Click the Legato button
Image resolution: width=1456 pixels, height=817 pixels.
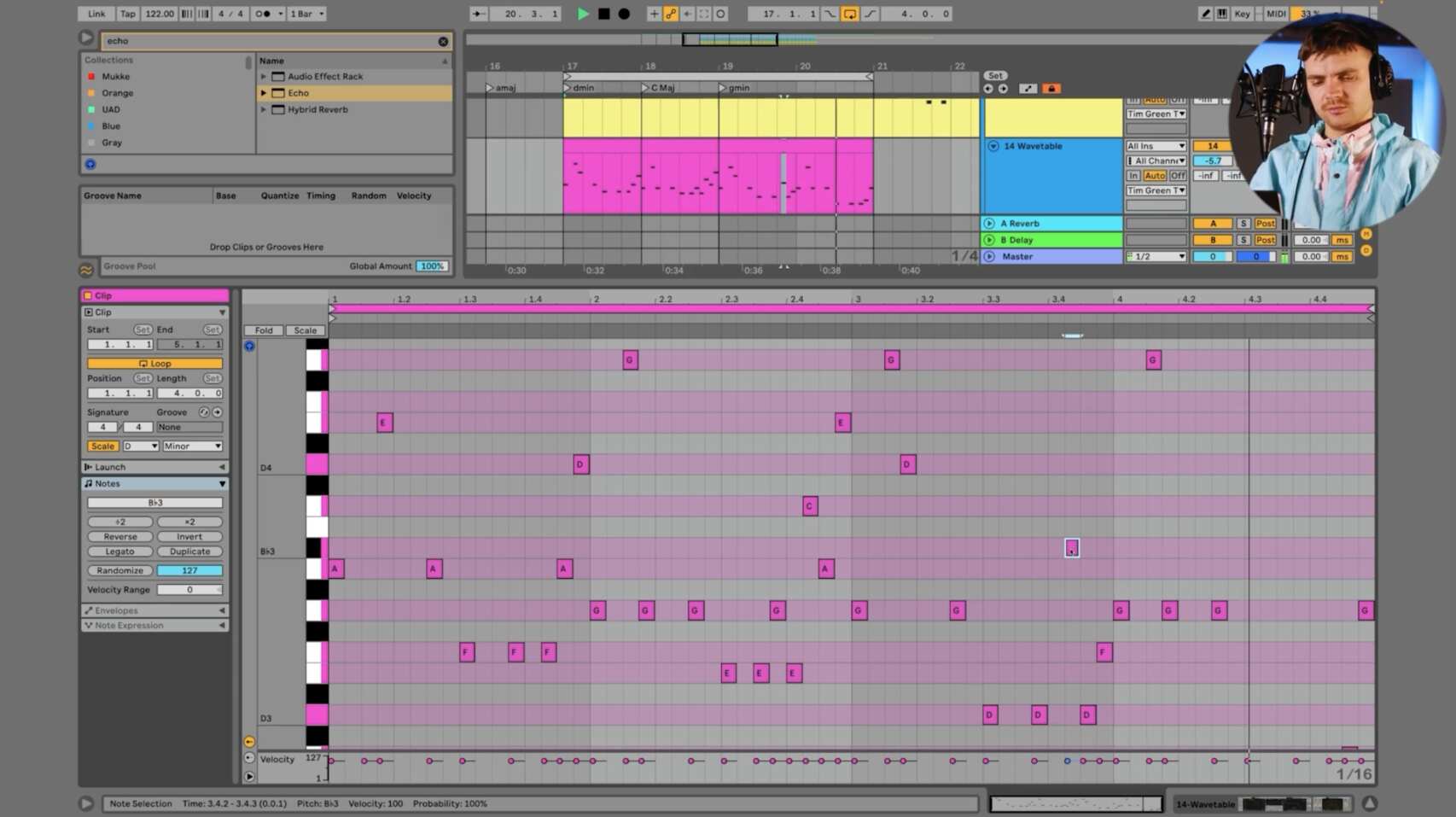pos(120,551)
